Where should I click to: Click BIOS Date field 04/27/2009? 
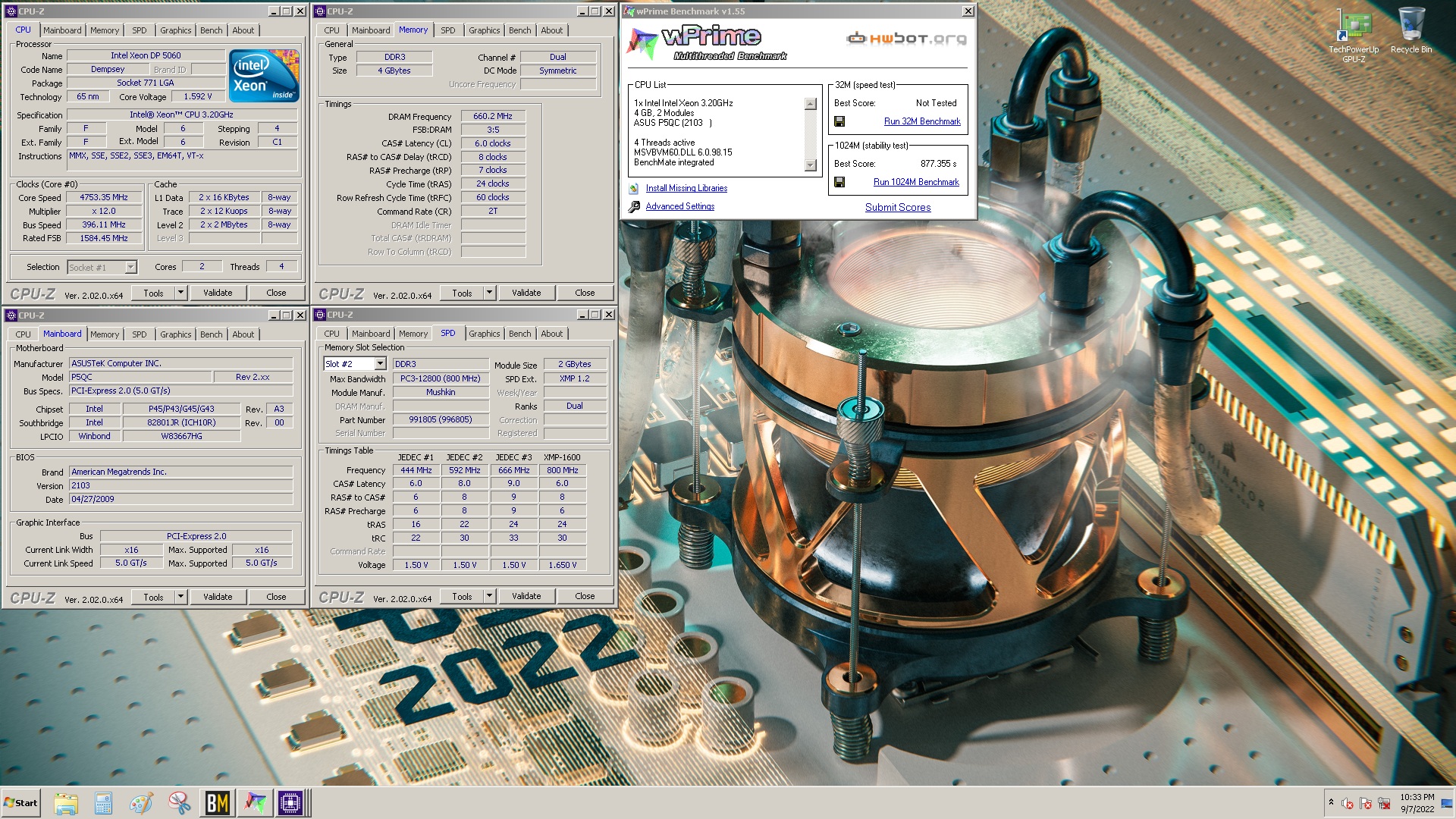tap(181, 499)
